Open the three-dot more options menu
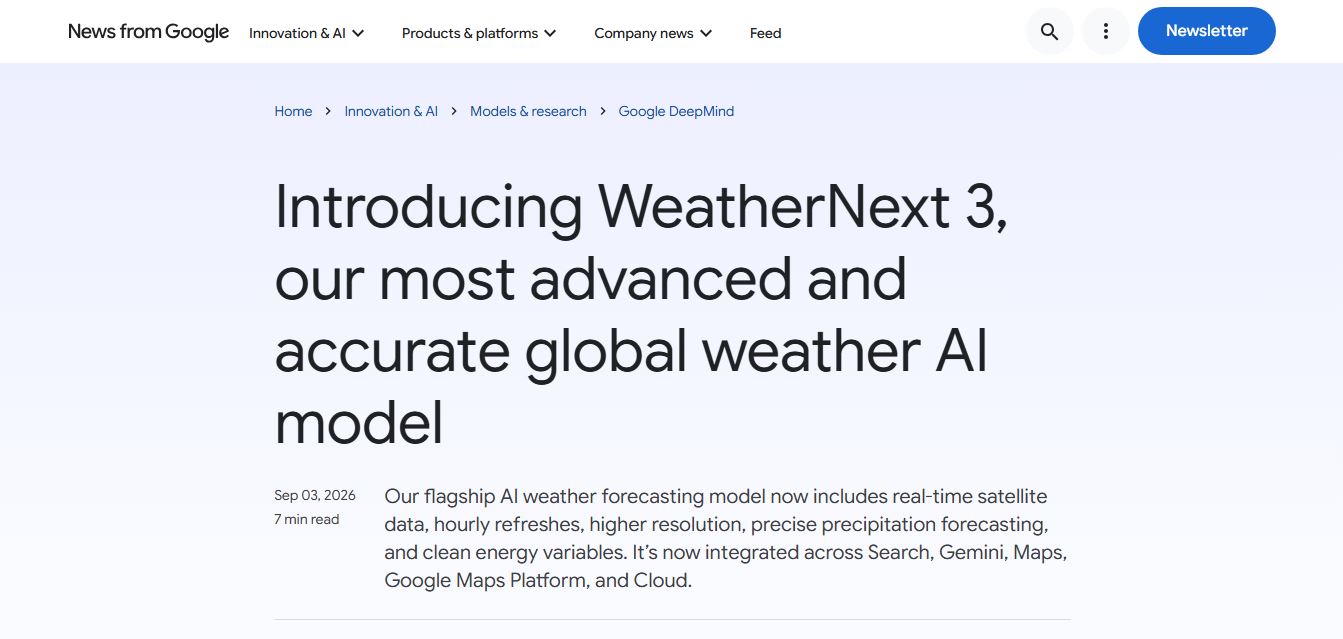 tap(1105, 31)
